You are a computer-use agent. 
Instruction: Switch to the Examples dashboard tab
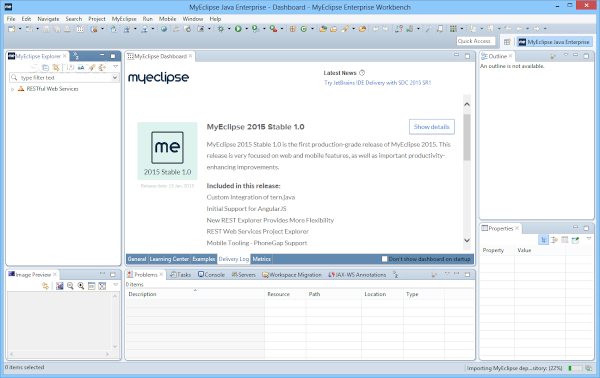[204, 259]
